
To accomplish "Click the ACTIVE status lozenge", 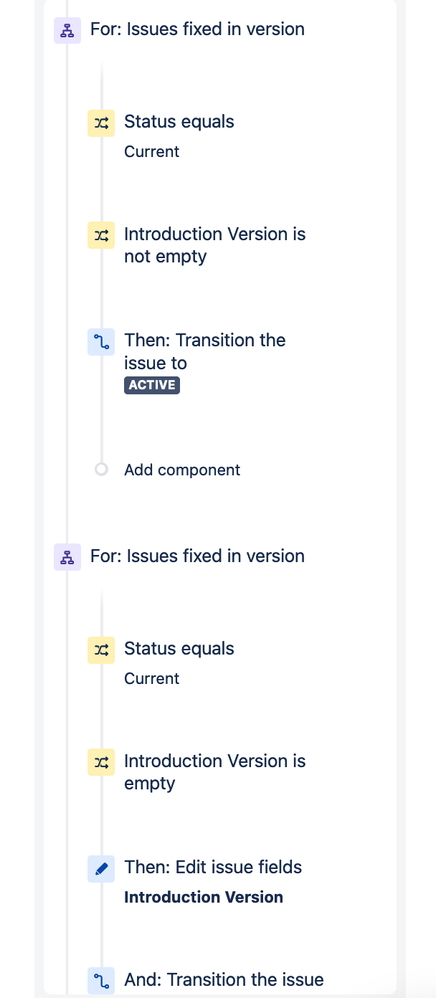I will point(152,385).
